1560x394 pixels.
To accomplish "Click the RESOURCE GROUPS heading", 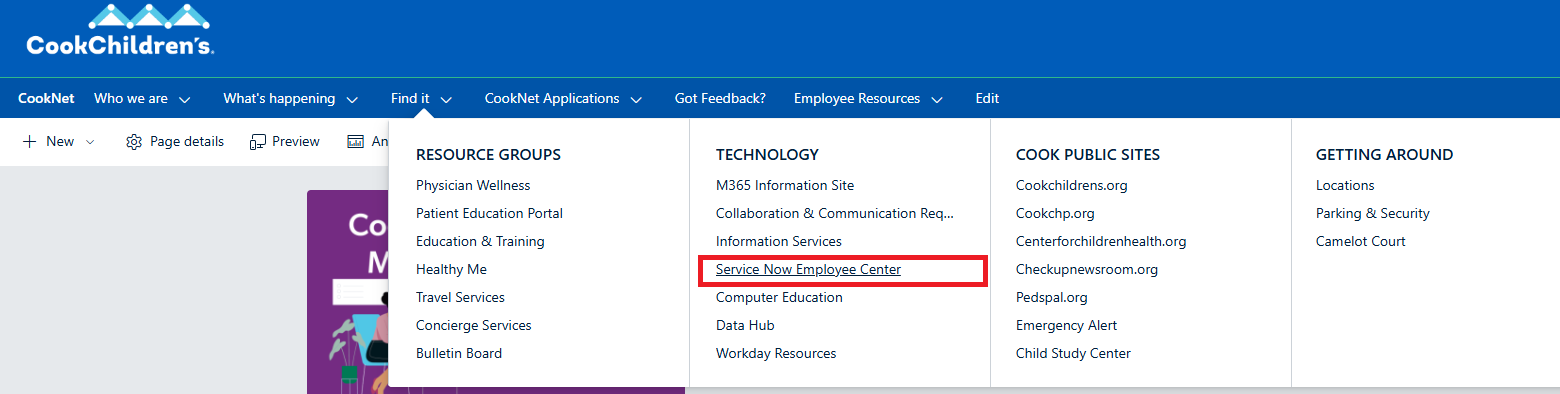I will click(x=488, y=155).
